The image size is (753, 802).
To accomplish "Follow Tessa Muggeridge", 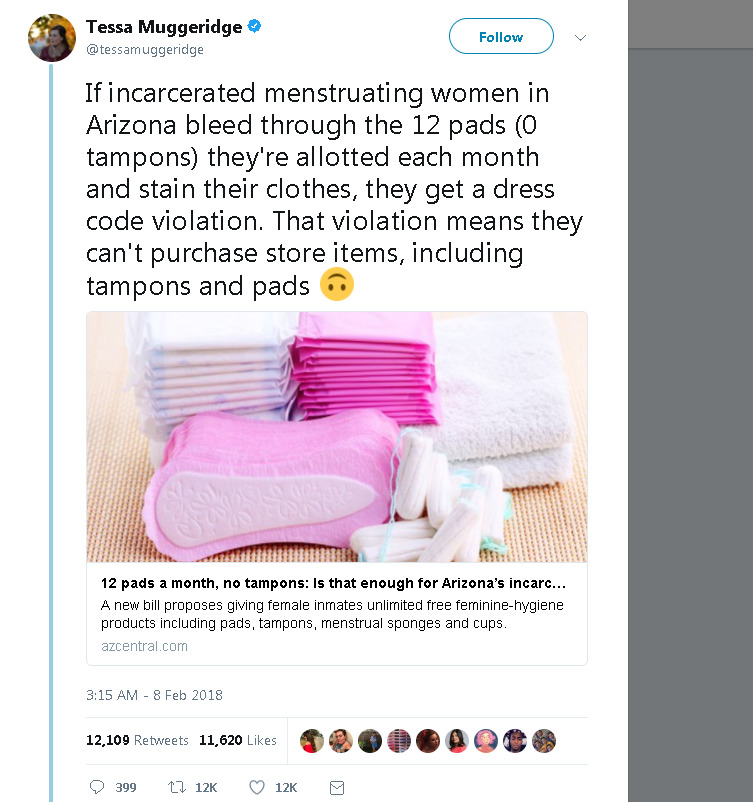I will 501,36.
